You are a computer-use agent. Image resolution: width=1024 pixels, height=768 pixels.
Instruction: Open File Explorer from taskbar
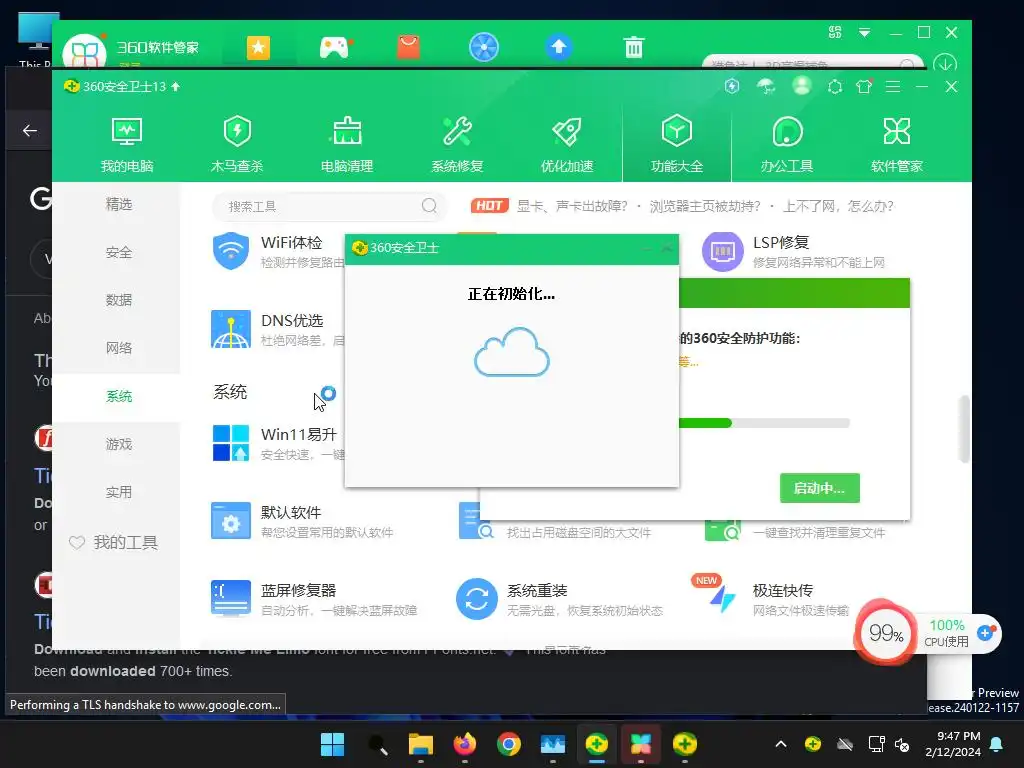click(x=421, y=744)
